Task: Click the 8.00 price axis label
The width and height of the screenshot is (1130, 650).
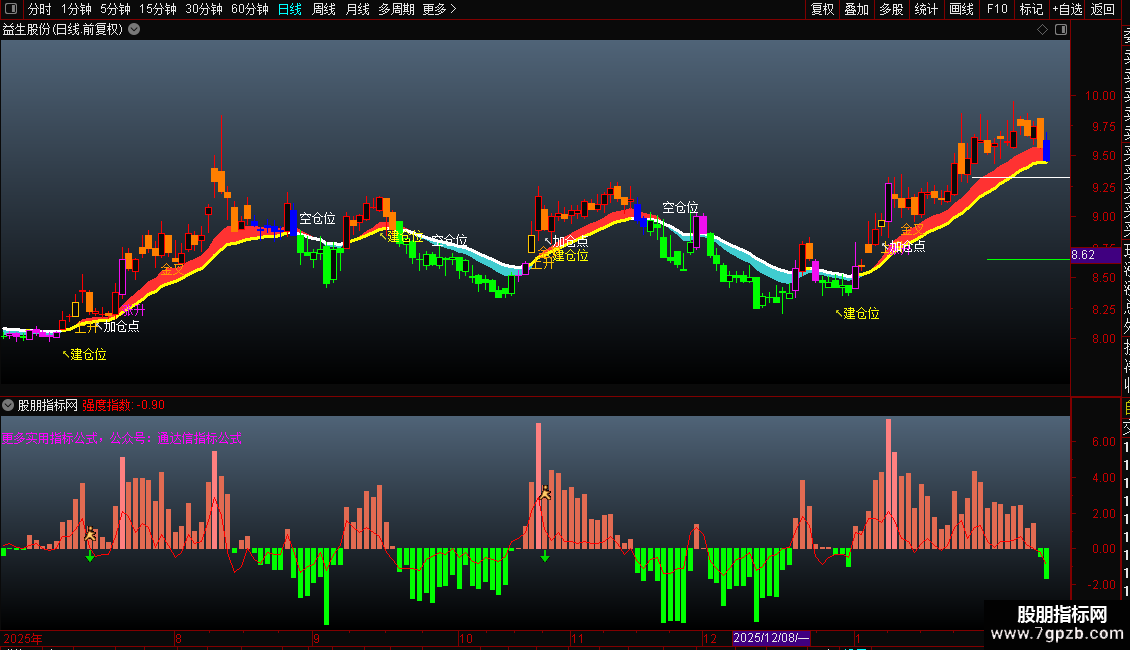Action: 1103,339
